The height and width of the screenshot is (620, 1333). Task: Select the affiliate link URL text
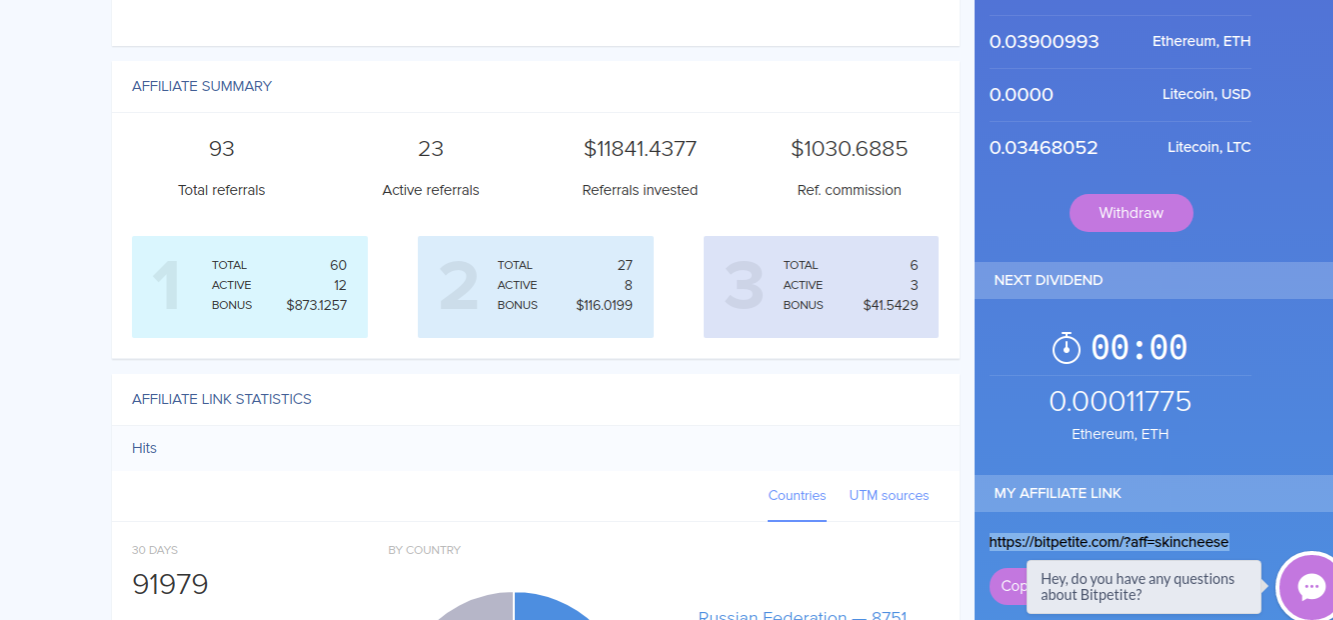tap(1109, 542)
